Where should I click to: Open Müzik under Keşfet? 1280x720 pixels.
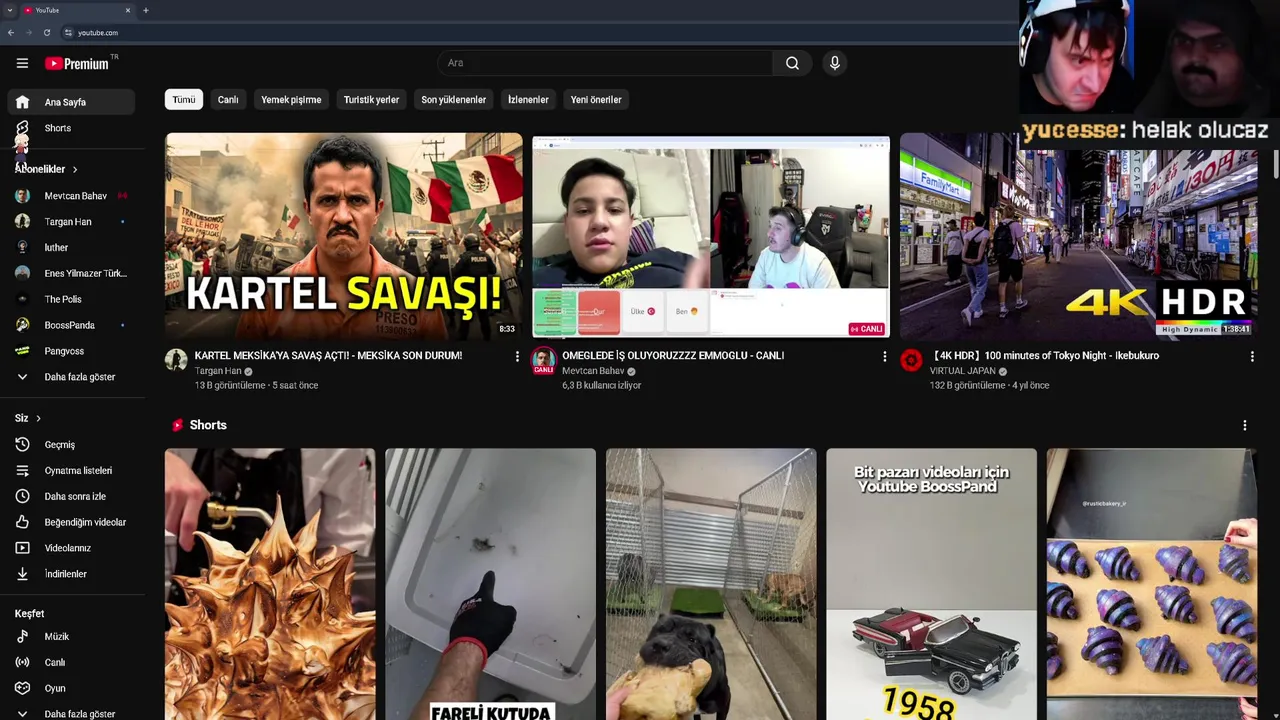70,636
